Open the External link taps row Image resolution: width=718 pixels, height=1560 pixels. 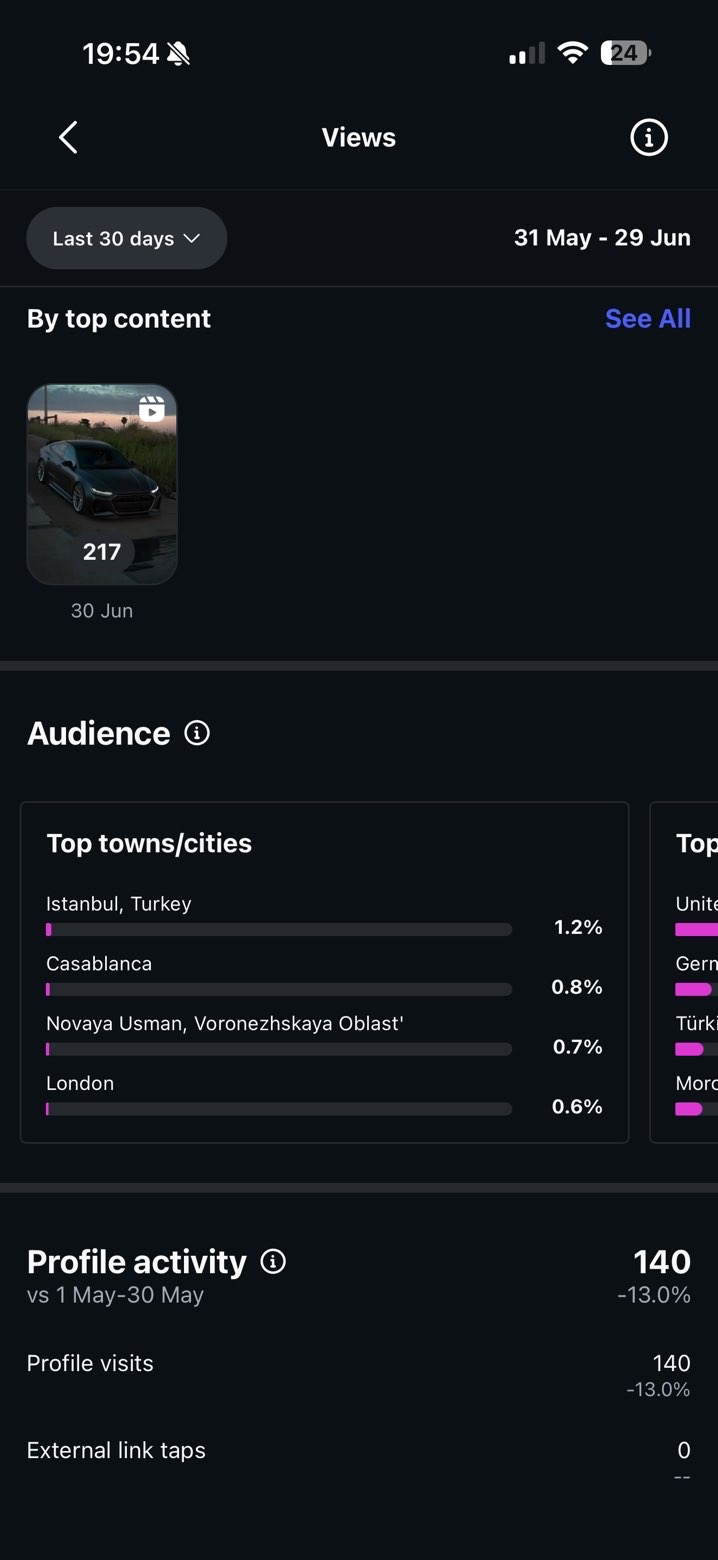pos(359,1461)
